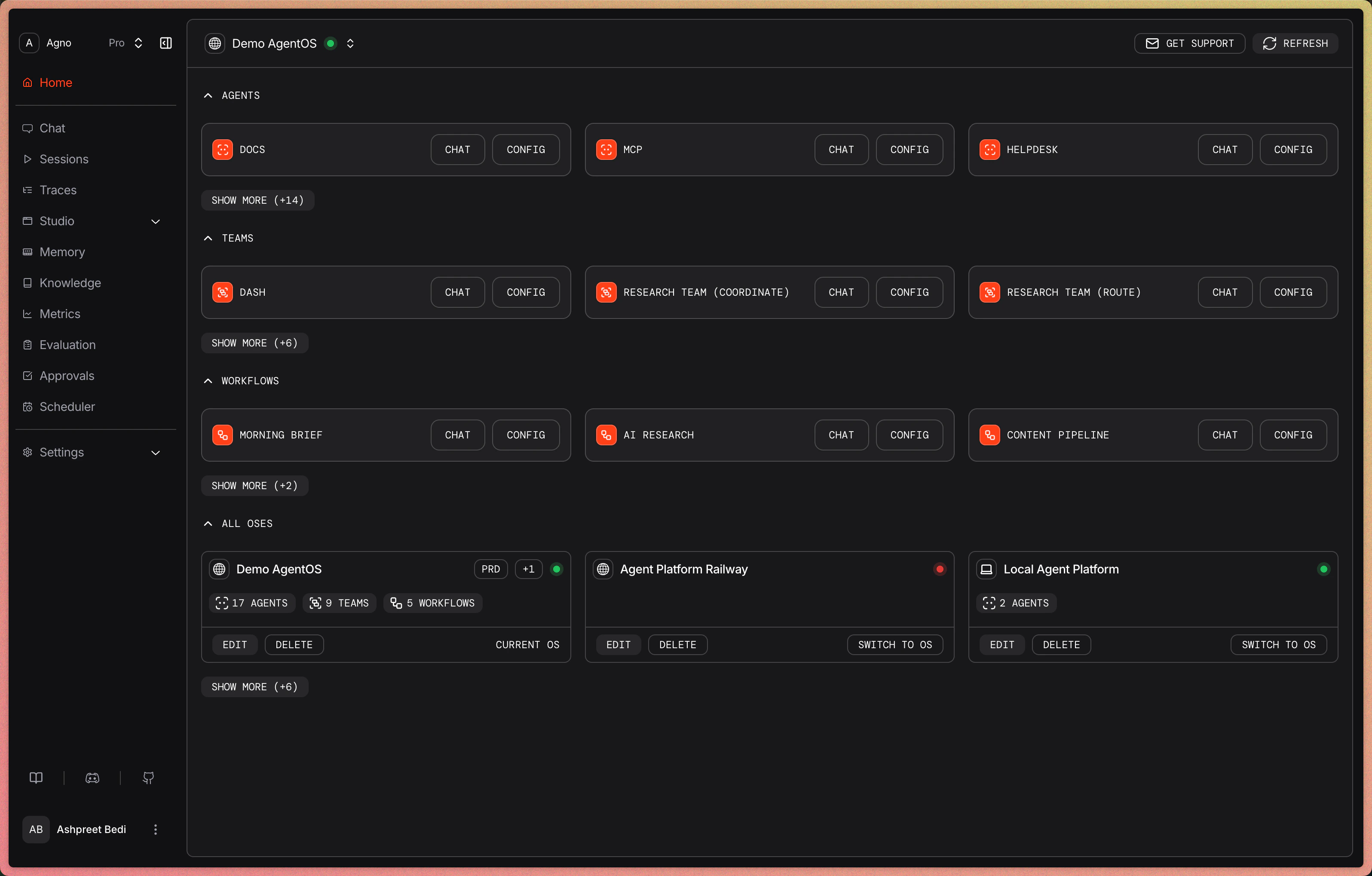Open the Agno Pro workspace switcher
Viewport: 1372px width, 876px height.
tap(138, 43)
